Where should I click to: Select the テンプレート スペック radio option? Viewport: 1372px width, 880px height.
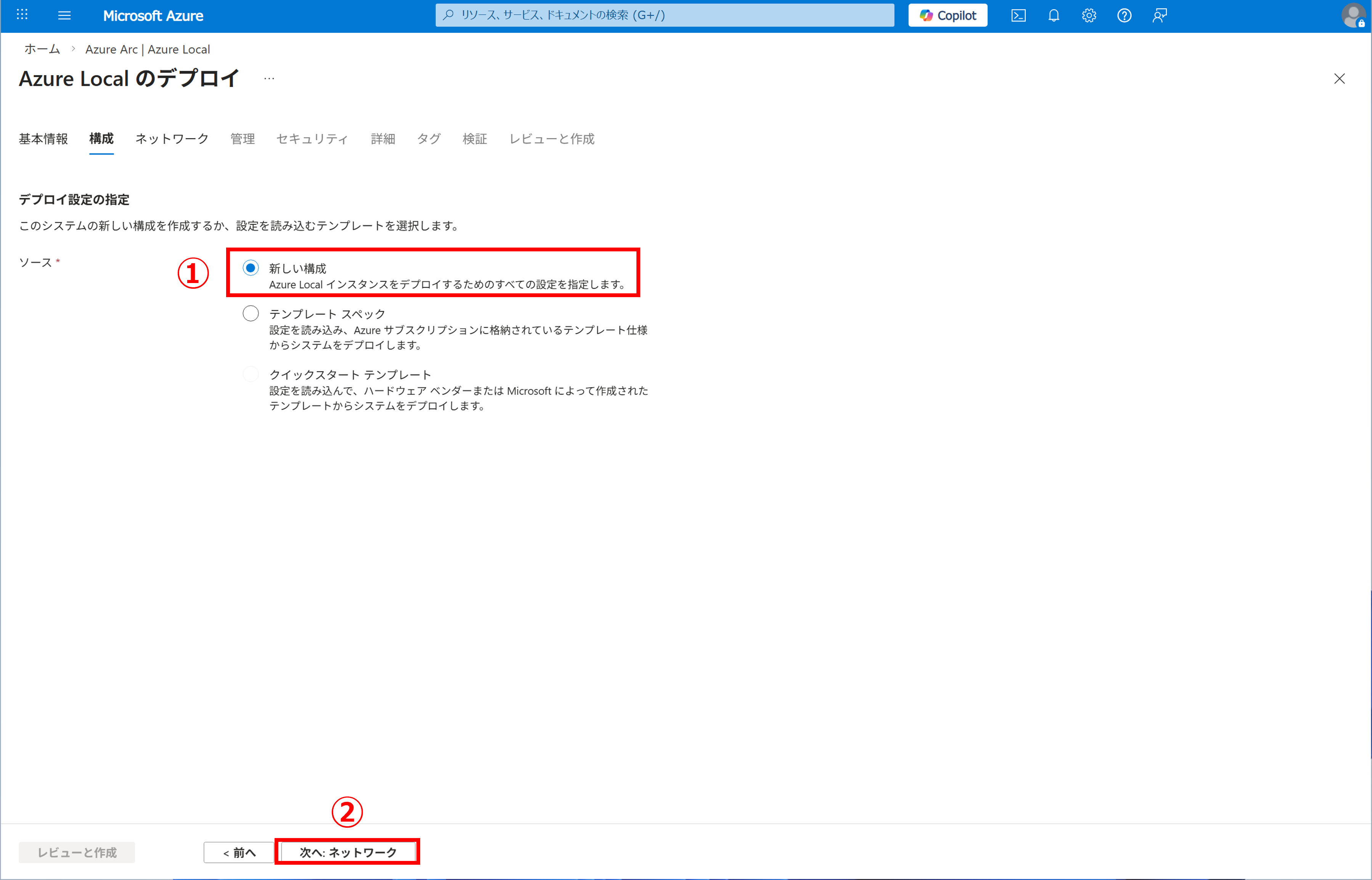click(x=251, y=314)
